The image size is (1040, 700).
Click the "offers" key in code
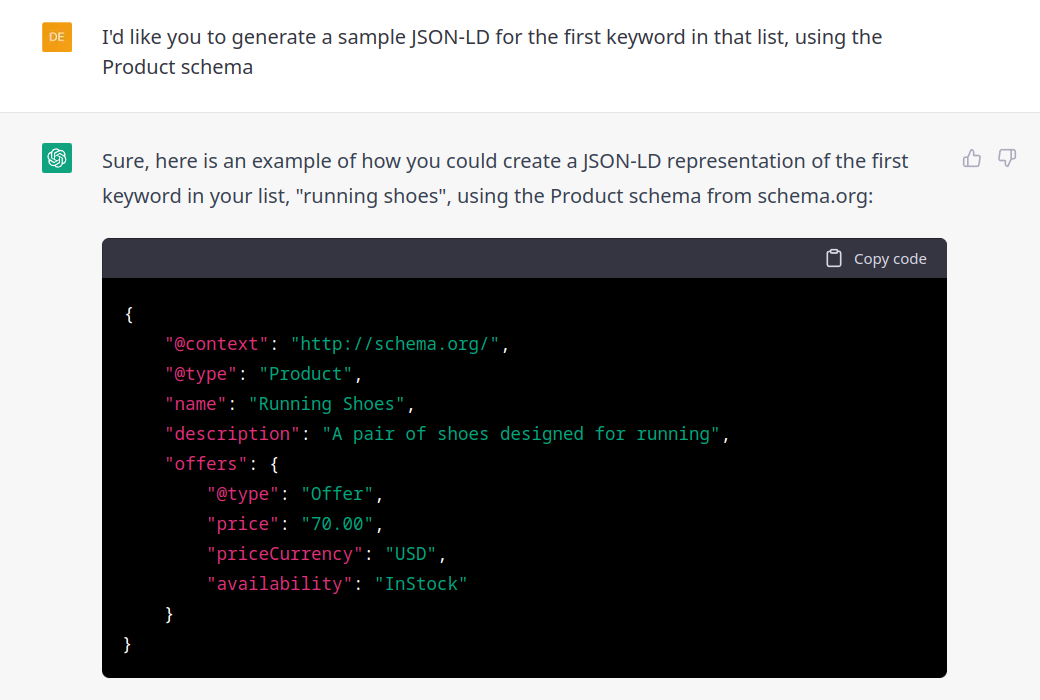pos(206,464)
